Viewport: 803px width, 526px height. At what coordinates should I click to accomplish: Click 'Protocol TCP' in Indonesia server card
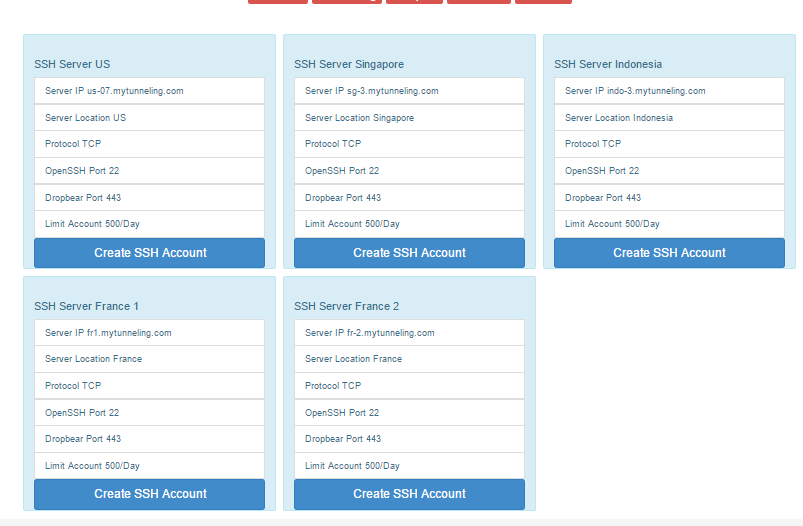(669, 144)
